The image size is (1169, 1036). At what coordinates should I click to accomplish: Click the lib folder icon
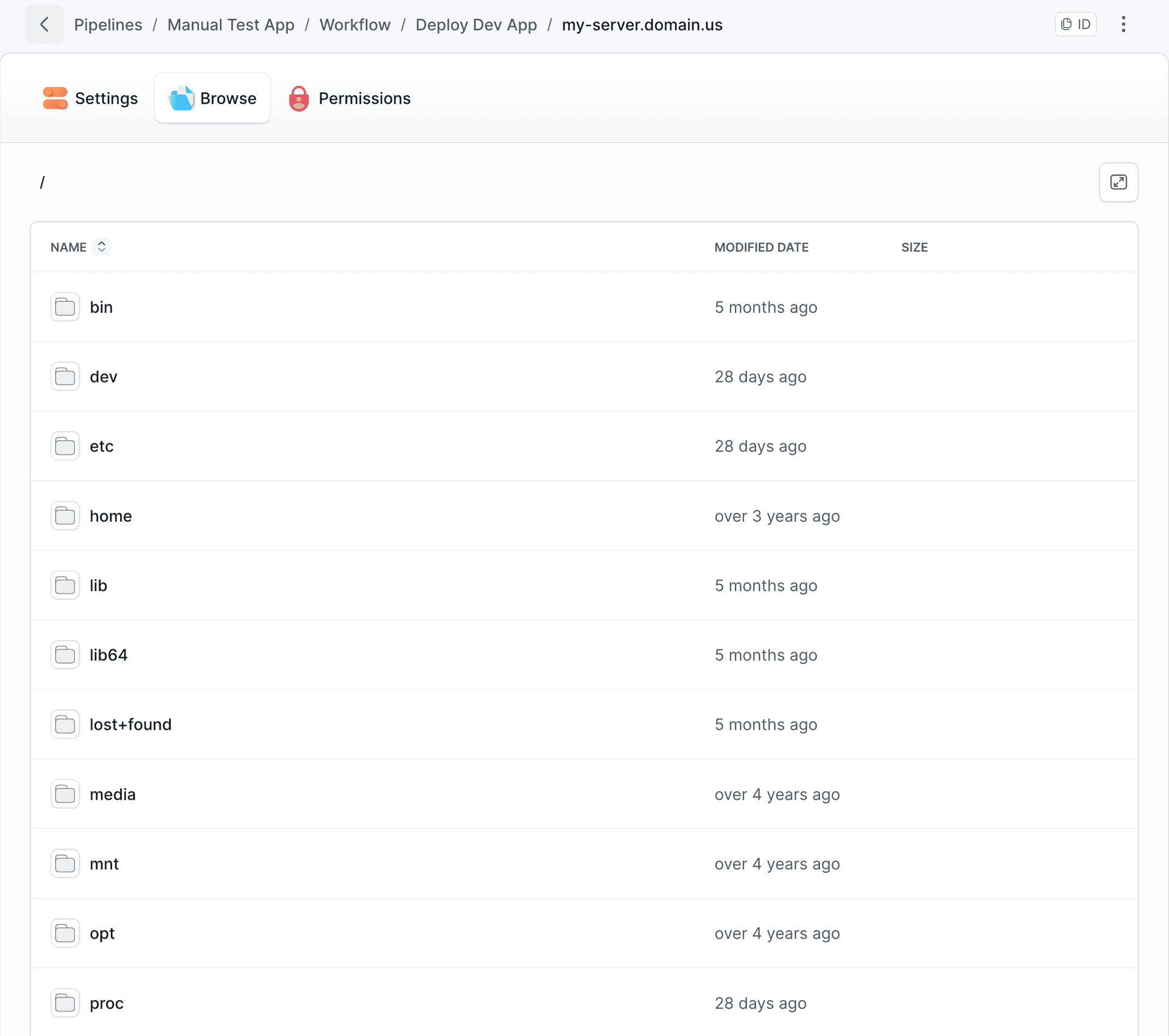click(x=65, y=585)
